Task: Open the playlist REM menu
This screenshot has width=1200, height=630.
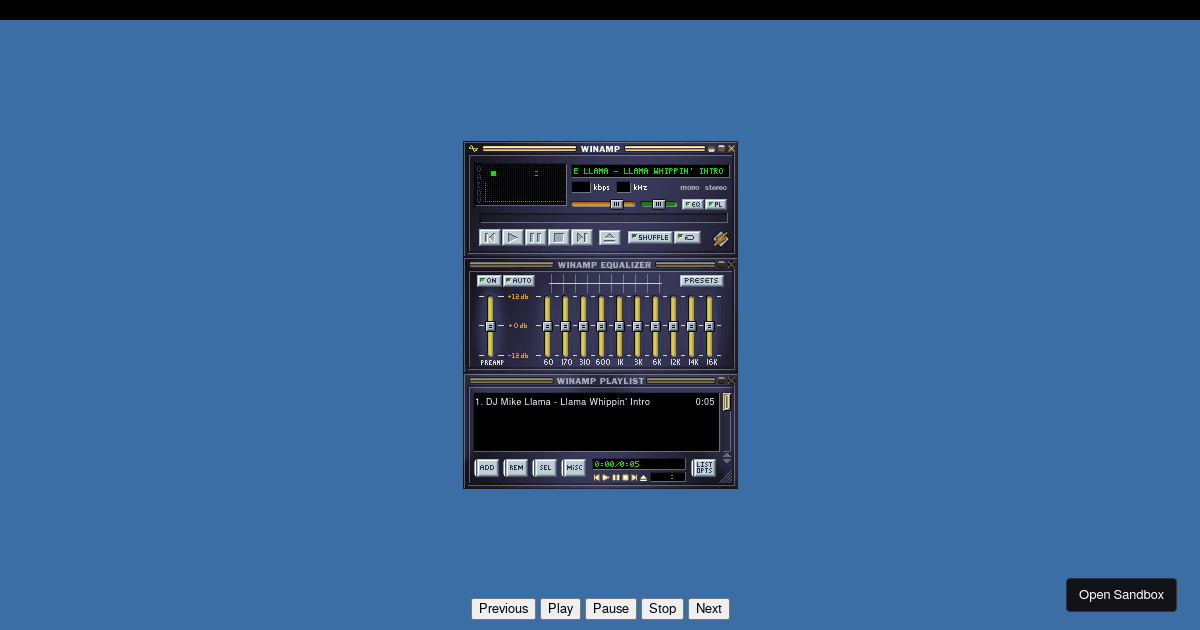Action: [515, 467]
